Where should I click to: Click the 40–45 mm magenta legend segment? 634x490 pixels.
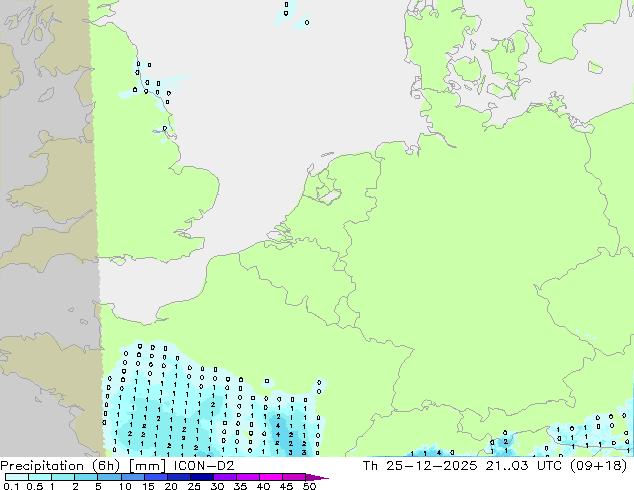click(270, 477)
